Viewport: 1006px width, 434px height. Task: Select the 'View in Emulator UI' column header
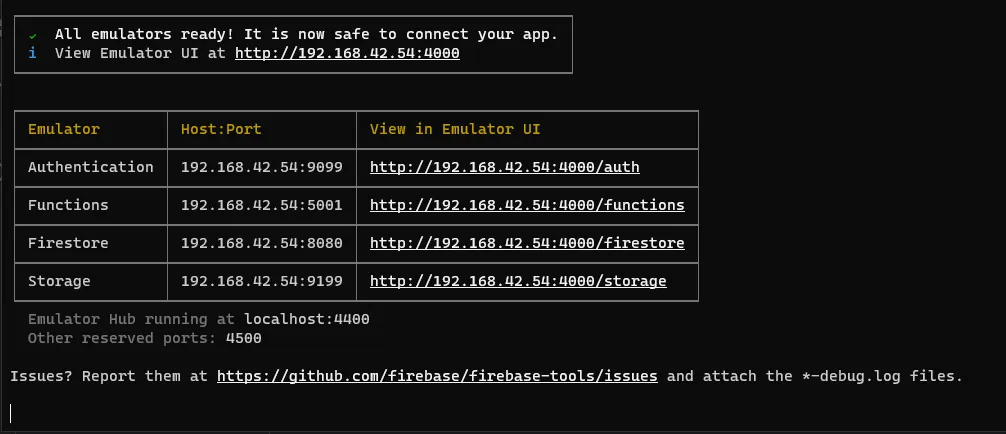click(x=455, y=129)
